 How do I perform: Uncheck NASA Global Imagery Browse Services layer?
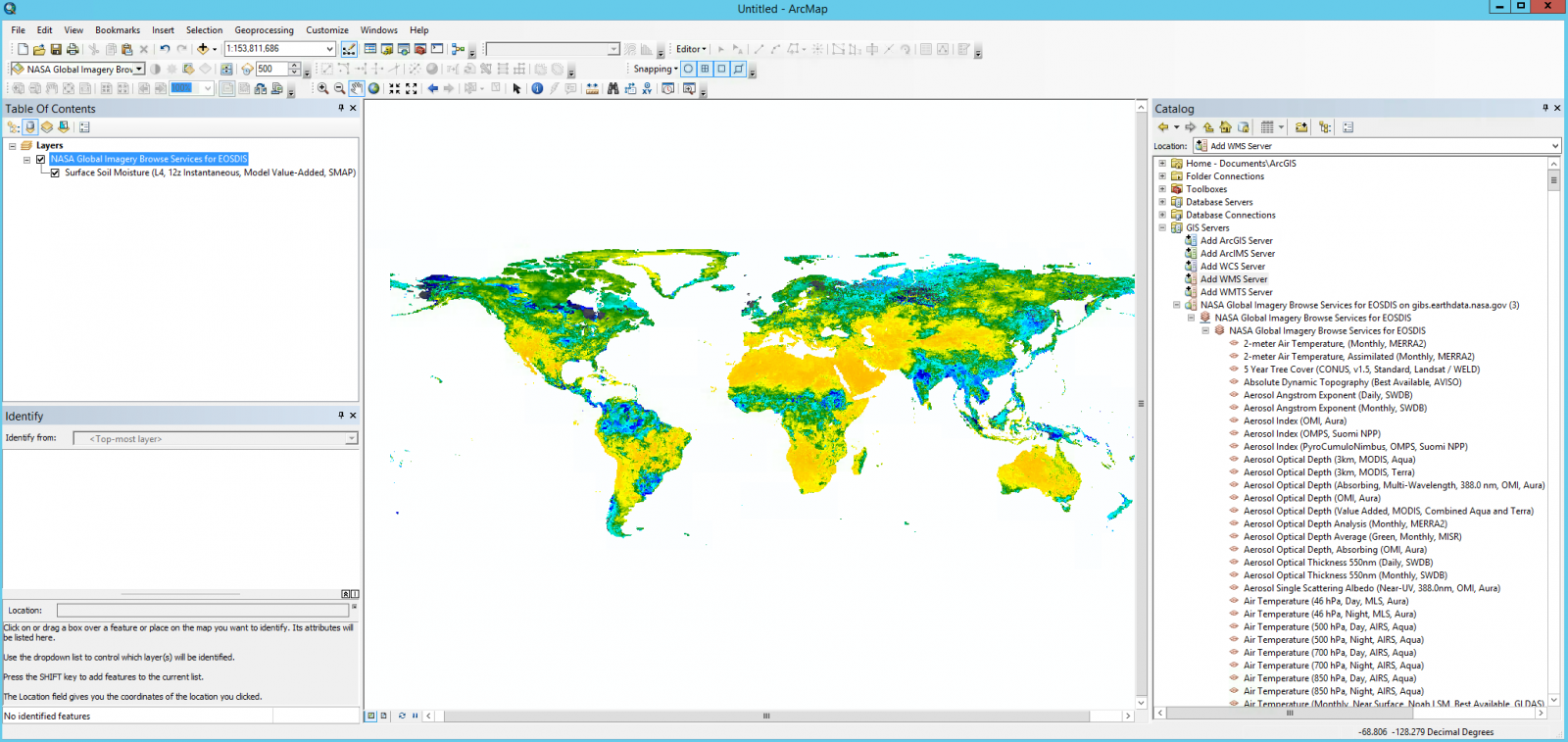pos(40,159)
